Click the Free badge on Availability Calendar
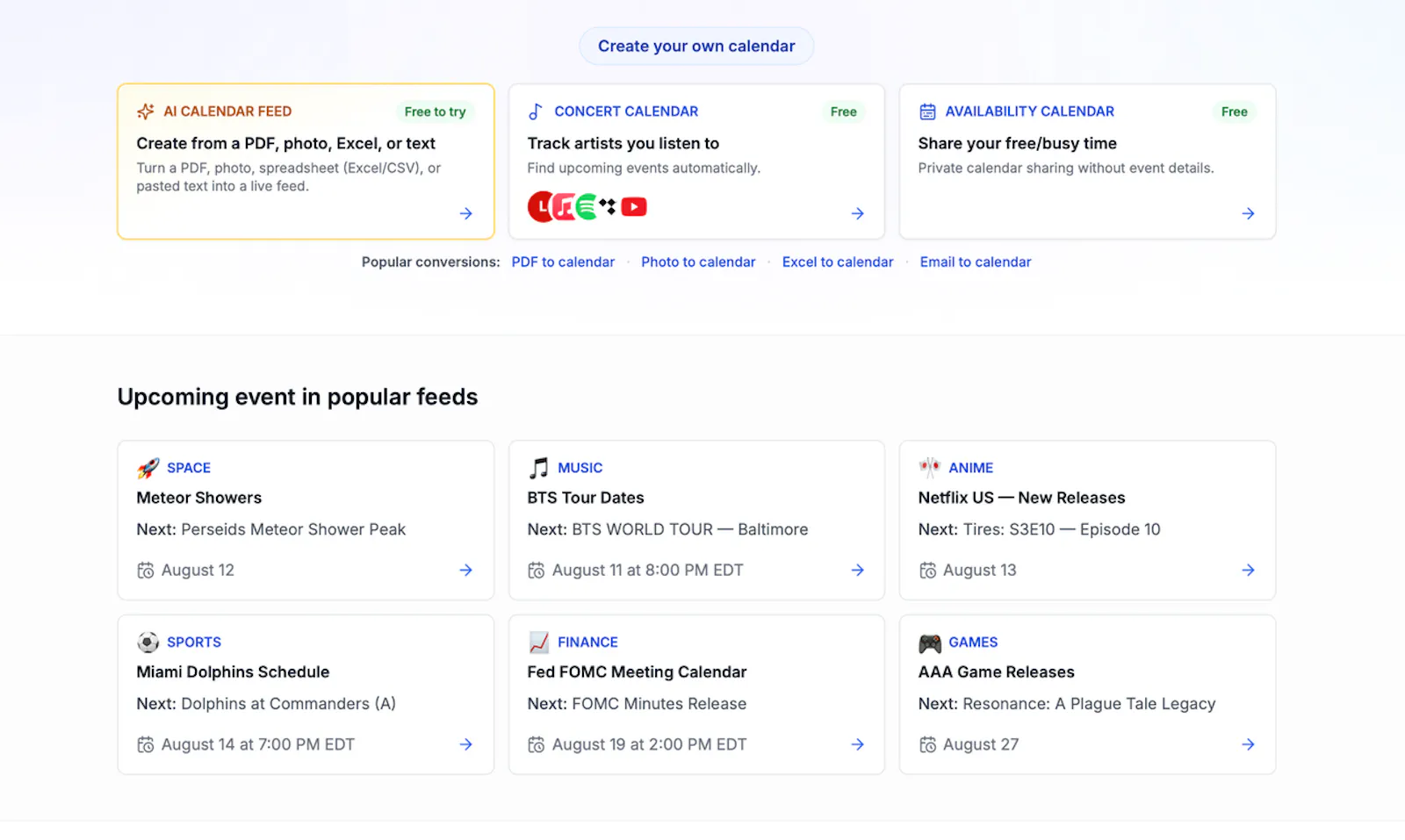The width and height of the screenshot is (1405, 840). click(x=1234, y=111)
